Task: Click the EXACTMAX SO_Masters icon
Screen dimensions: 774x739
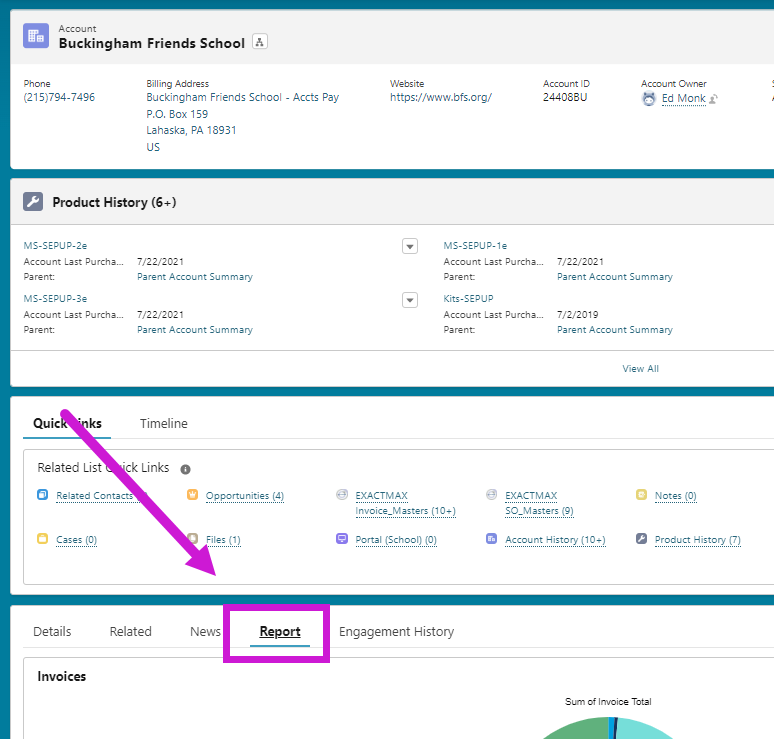Action: tap(491, 495)
